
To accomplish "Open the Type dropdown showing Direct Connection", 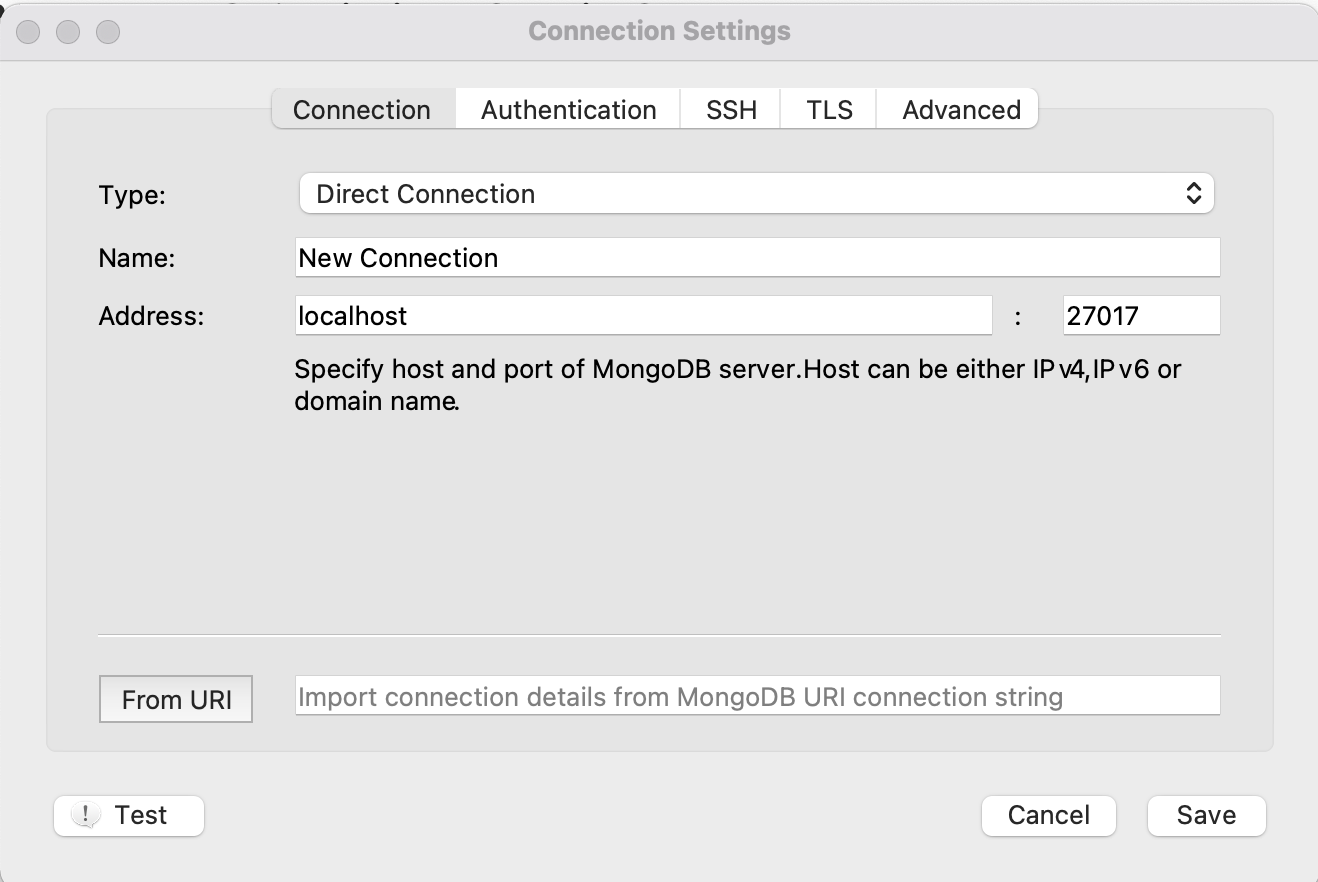I will click(x=756, y=194).
